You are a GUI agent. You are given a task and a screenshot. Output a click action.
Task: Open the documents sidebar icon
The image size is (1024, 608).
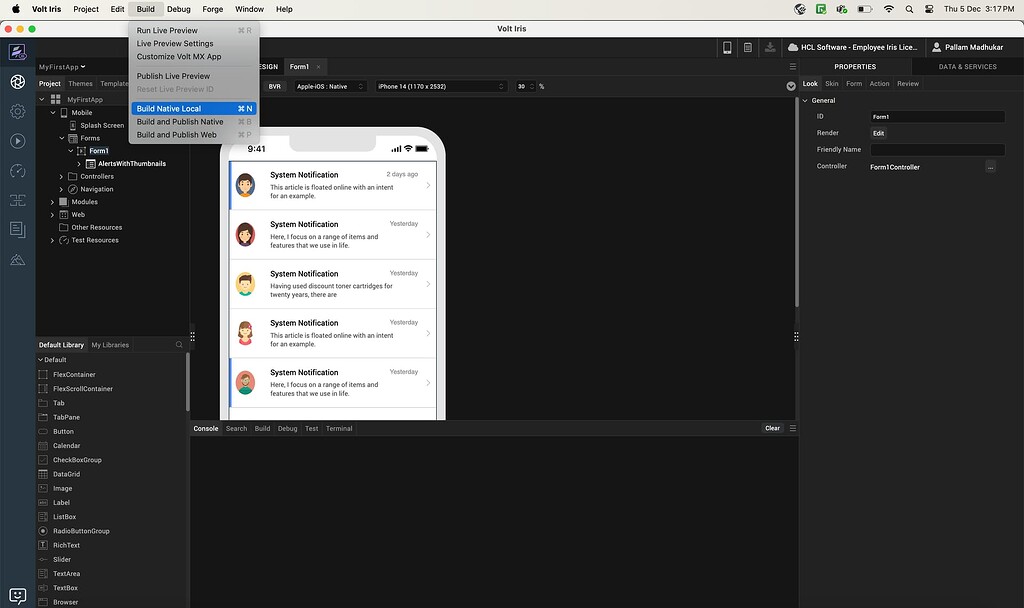pos(18,230)
